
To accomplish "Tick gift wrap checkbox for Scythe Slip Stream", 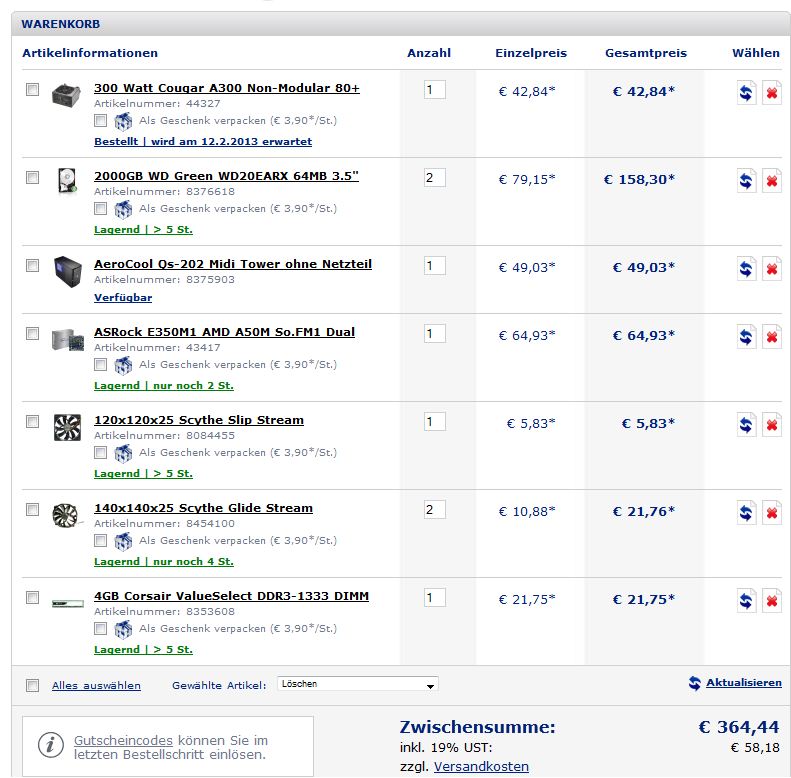I will click(x=100, y=453).
